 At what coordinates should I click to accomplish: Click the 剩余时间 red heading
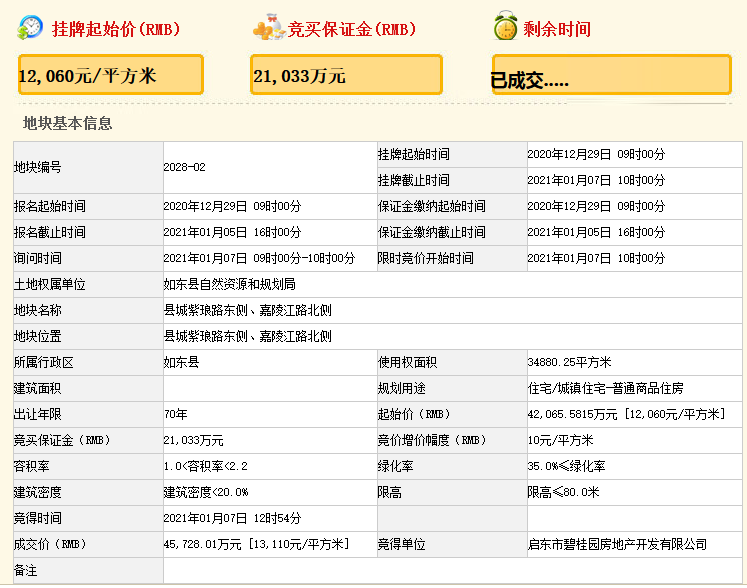click(556, 29)
